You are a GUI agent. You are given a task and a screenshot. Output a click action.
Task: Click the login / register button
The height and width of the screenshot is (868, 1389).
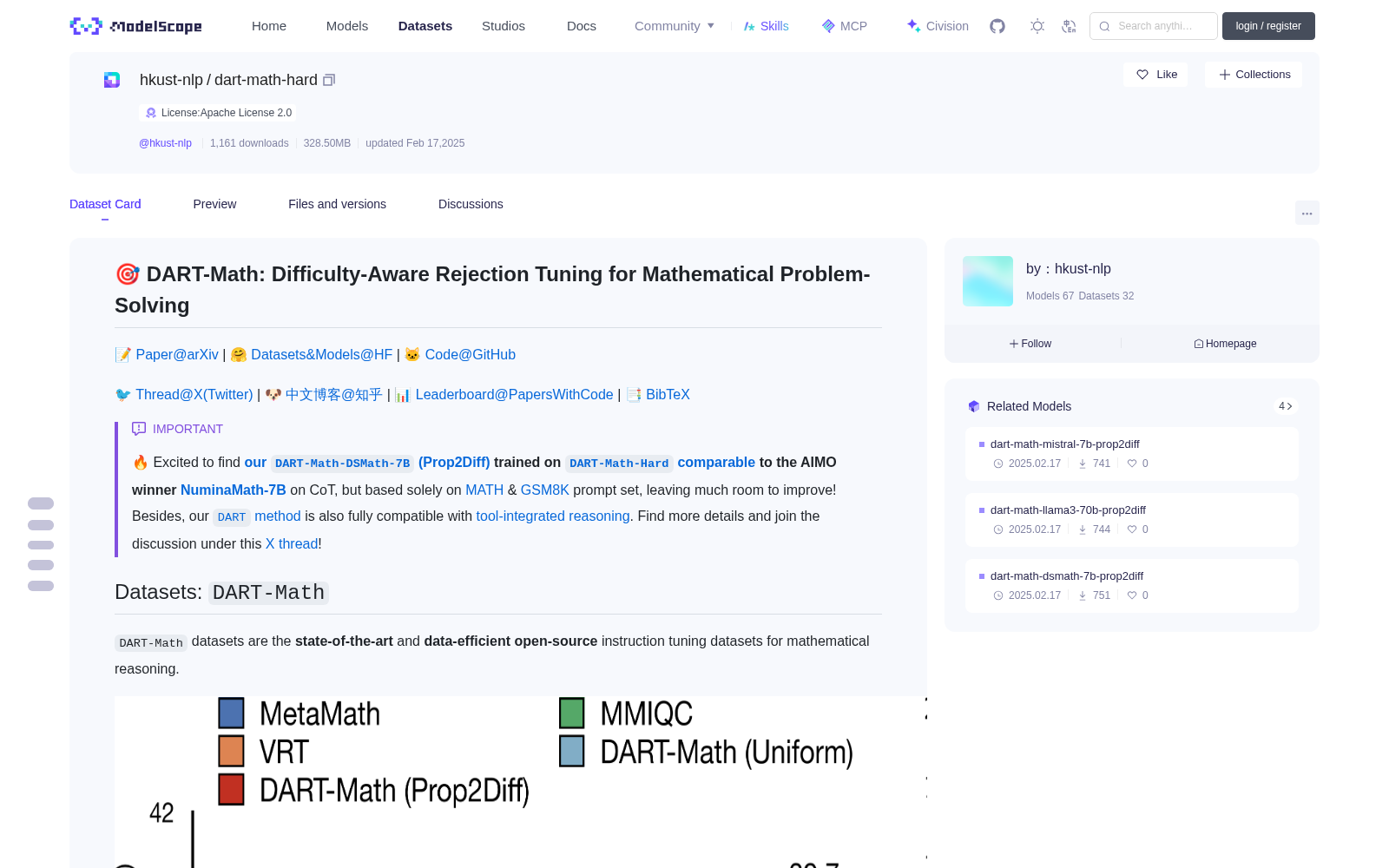tap(1268, 26)
